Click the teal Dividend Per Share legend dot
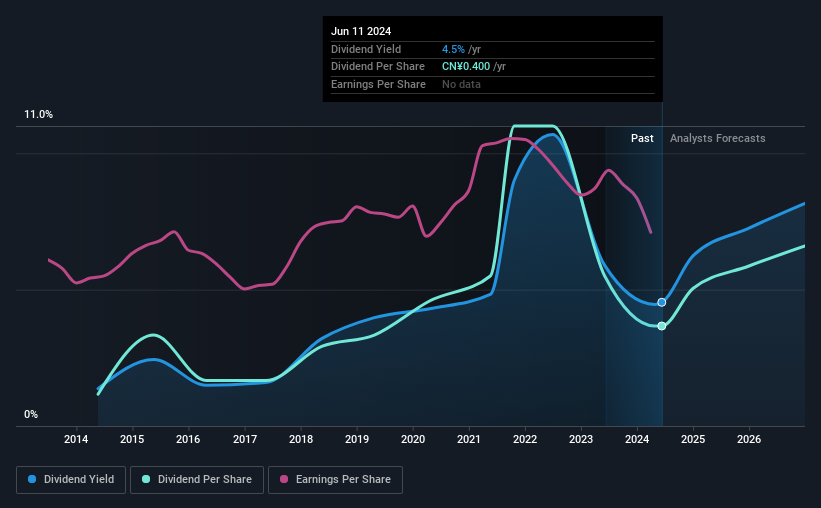The image size is (821, 508). tap(146, 479)
